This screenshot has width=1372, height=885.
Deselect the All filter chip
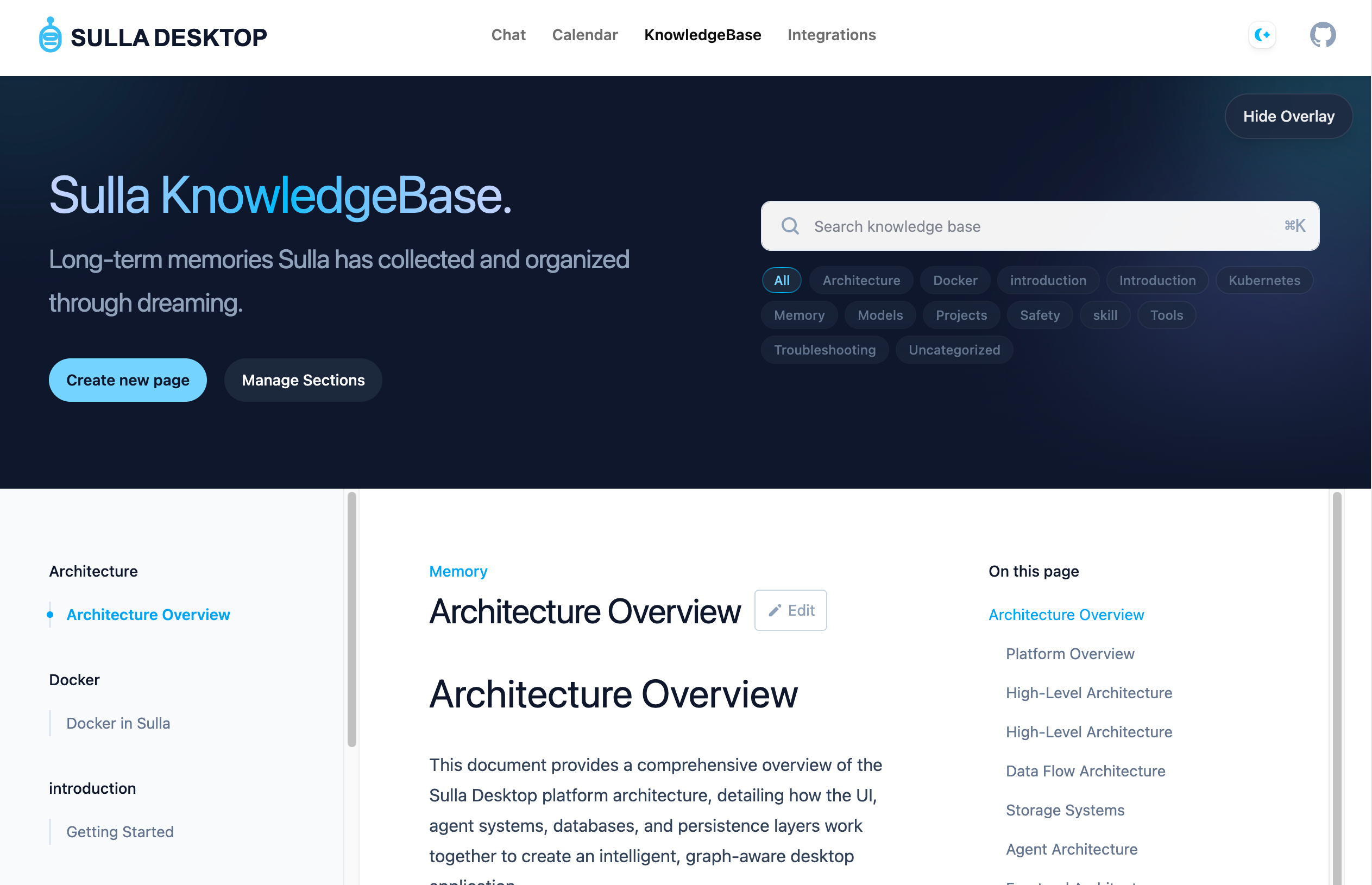pos(781,280)
